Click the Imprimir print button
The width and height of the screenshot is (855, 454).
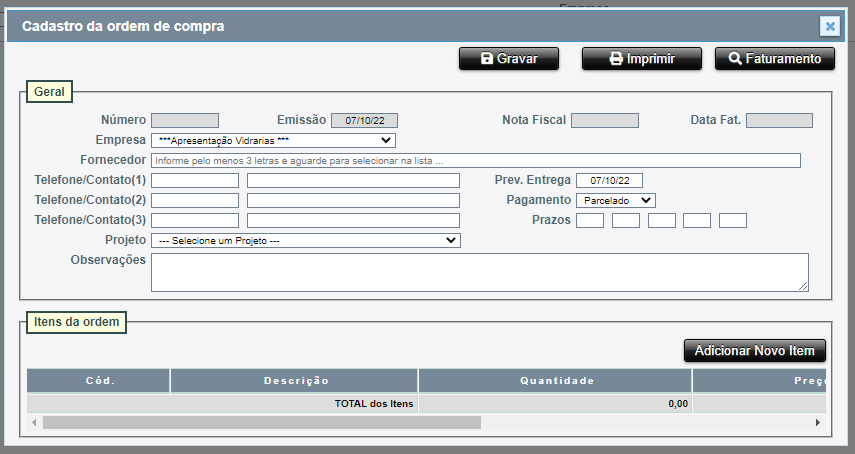[641, 59]
